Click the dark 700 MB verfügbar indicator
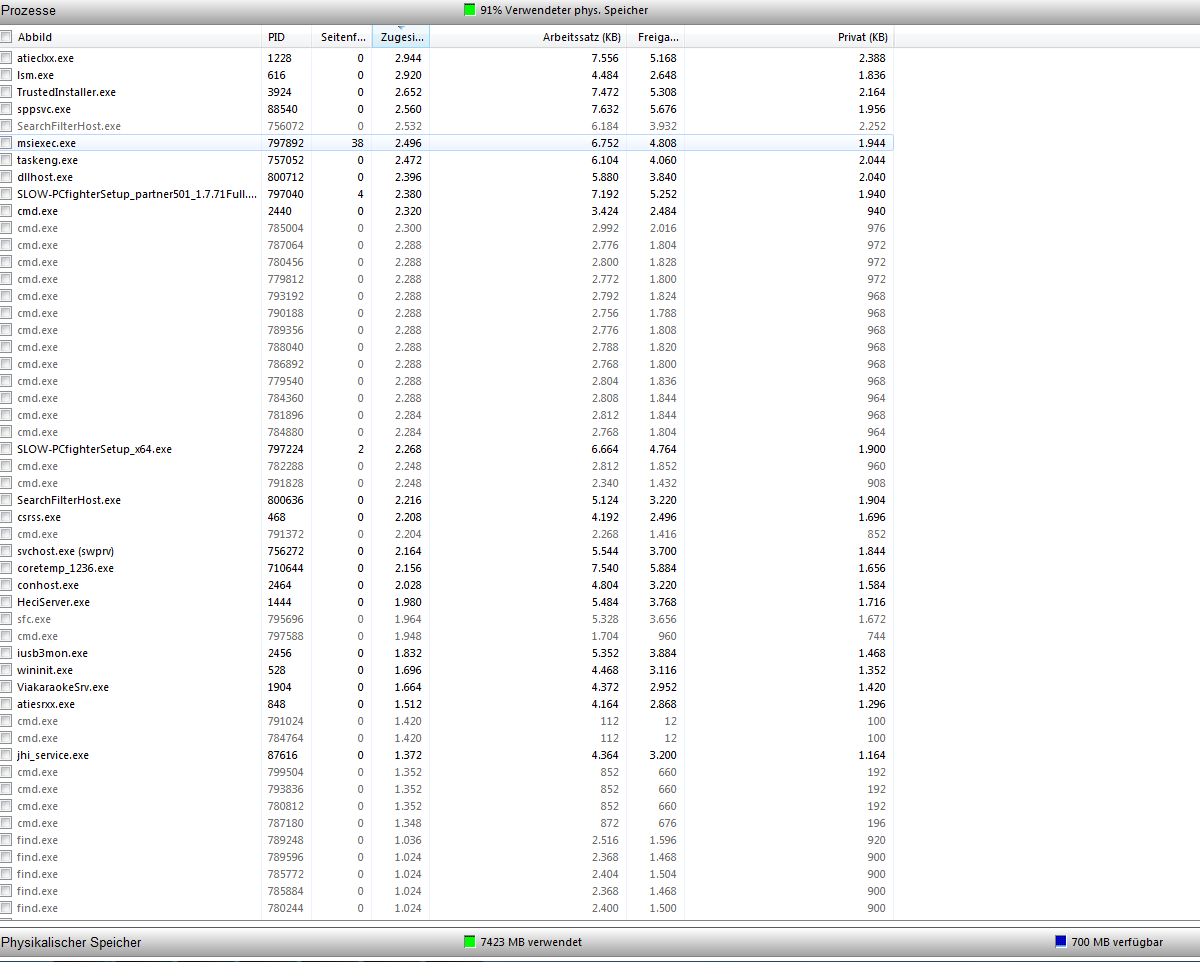The height and width of the screenshot is (962, 1200). point(1061,942)
